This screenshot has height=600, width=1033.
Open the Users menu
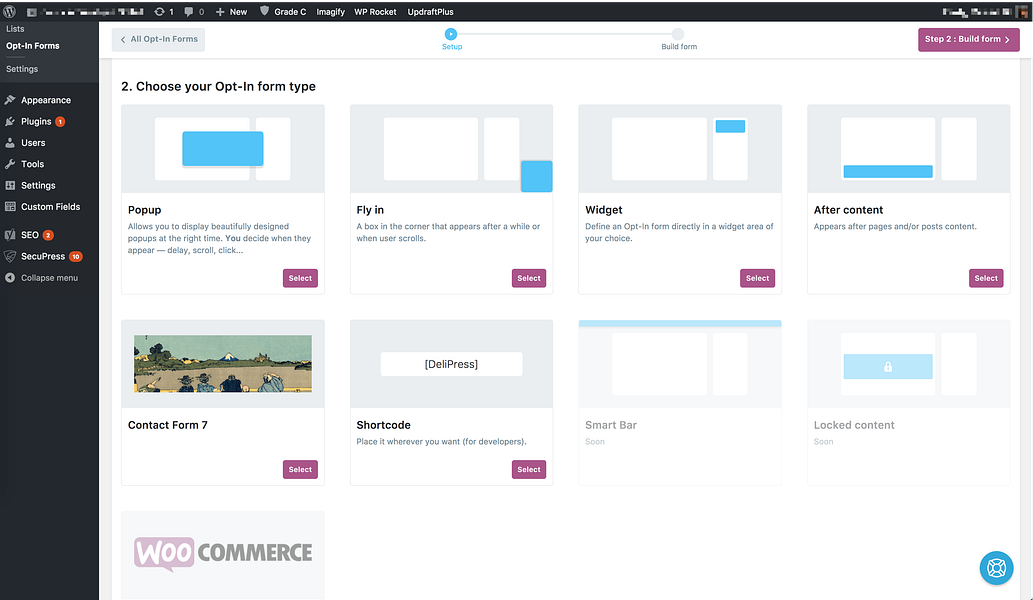point(33,142)
